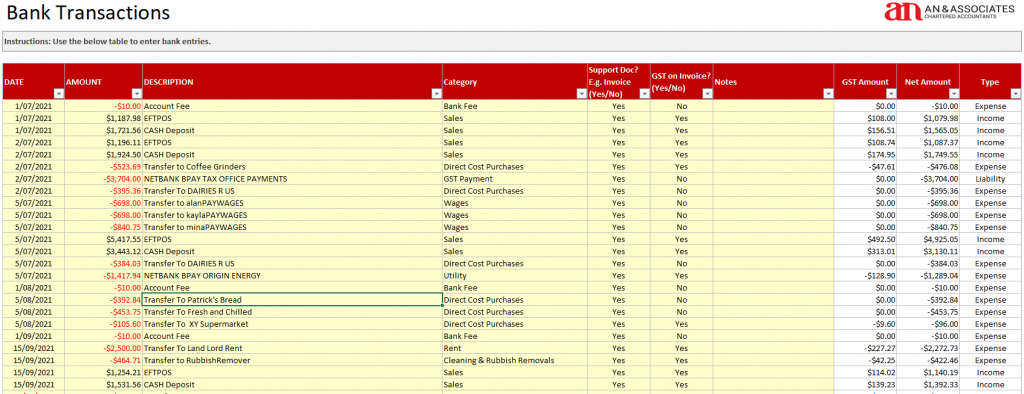1024x394 pixels.
Task: Select the Transfer To XY Supermarket cell
Action: click(292, 324)
